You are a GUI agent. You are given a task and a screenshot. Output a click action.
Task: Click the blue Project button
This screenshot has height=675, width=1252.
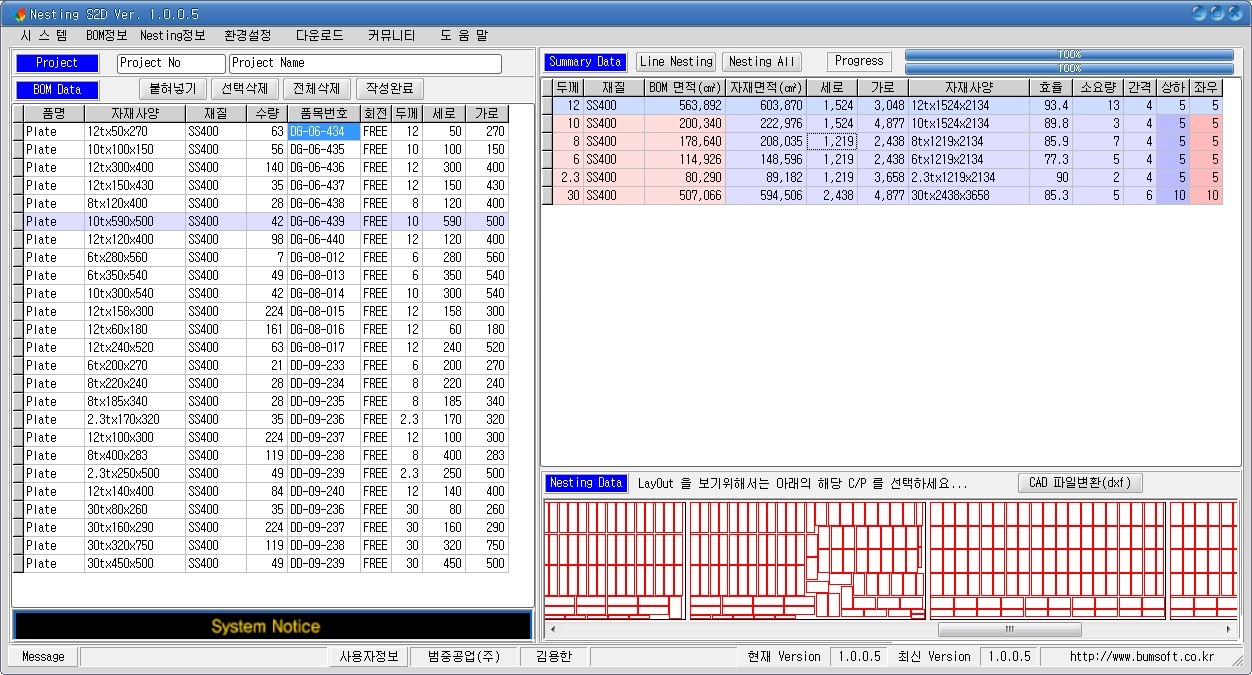[57, 63]
